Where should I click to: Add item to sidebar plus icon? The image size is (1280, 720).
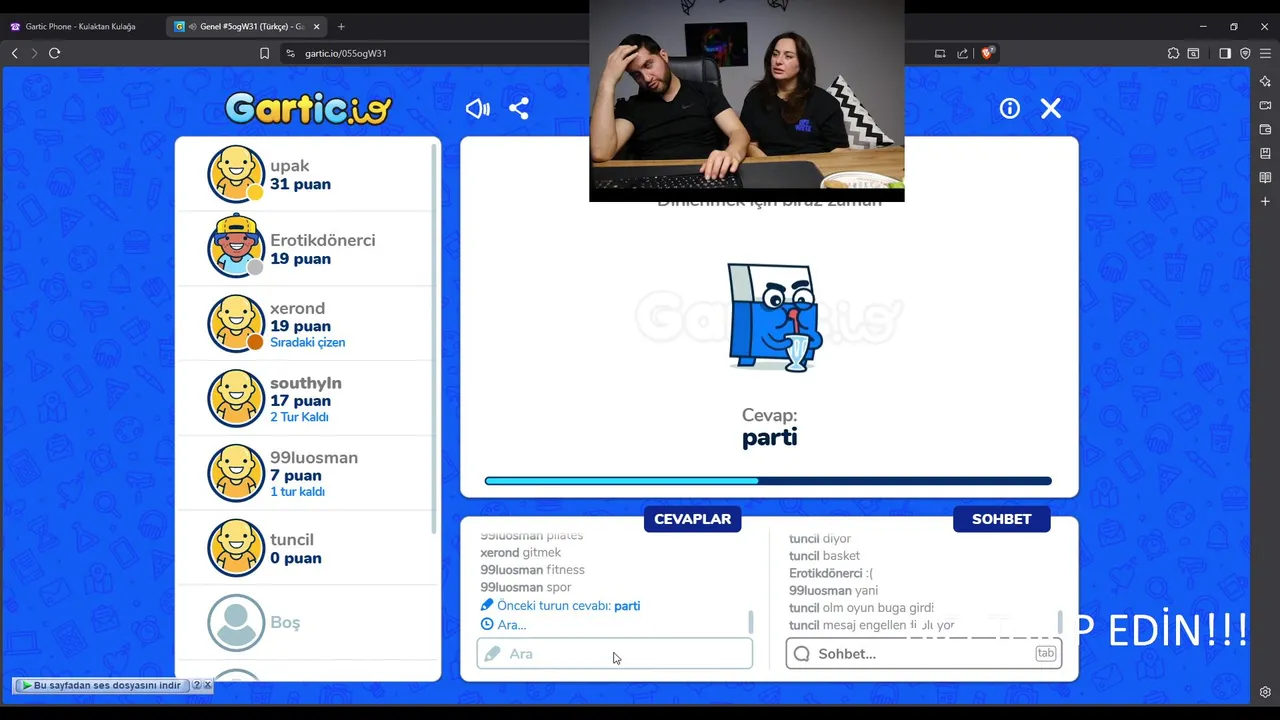(x=1265, y=201)
